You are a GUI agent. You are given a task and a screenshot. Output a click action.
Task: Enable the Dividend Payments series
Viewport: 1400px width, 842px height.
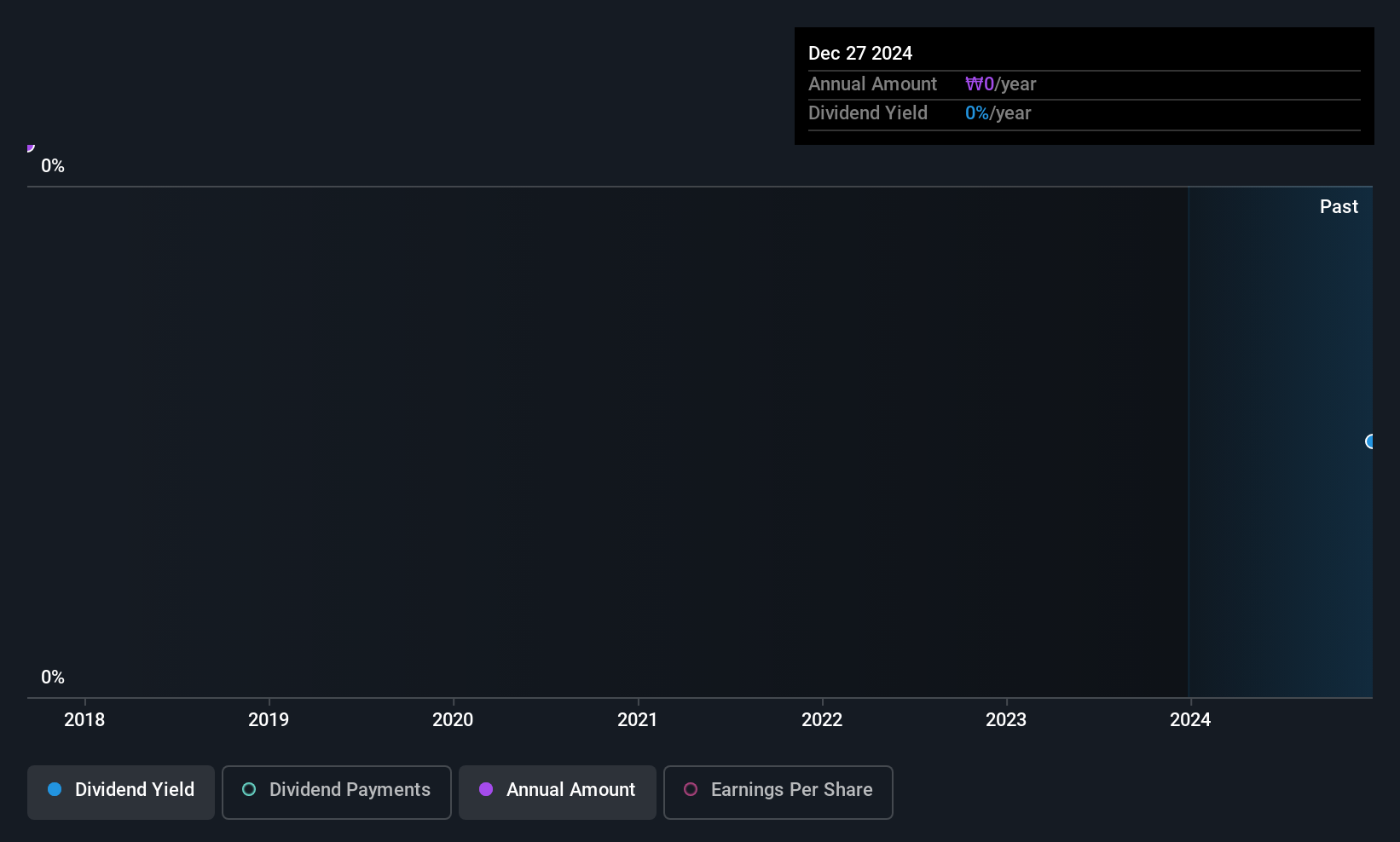click(x=336, y=792)
